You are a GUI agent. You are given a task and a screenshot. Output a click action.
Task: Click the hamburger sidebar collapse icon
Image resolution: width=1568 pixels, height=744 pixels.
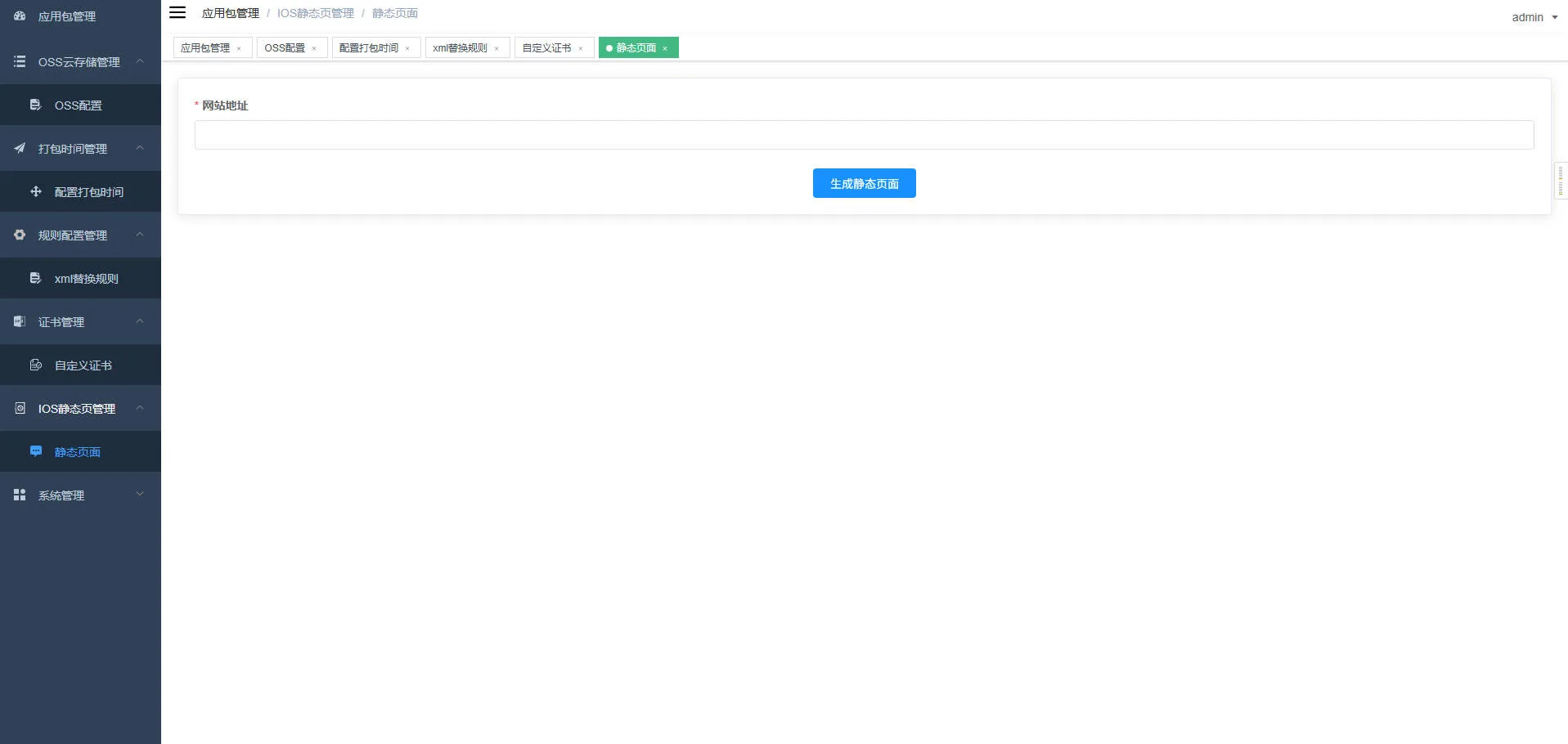(177, 13)
